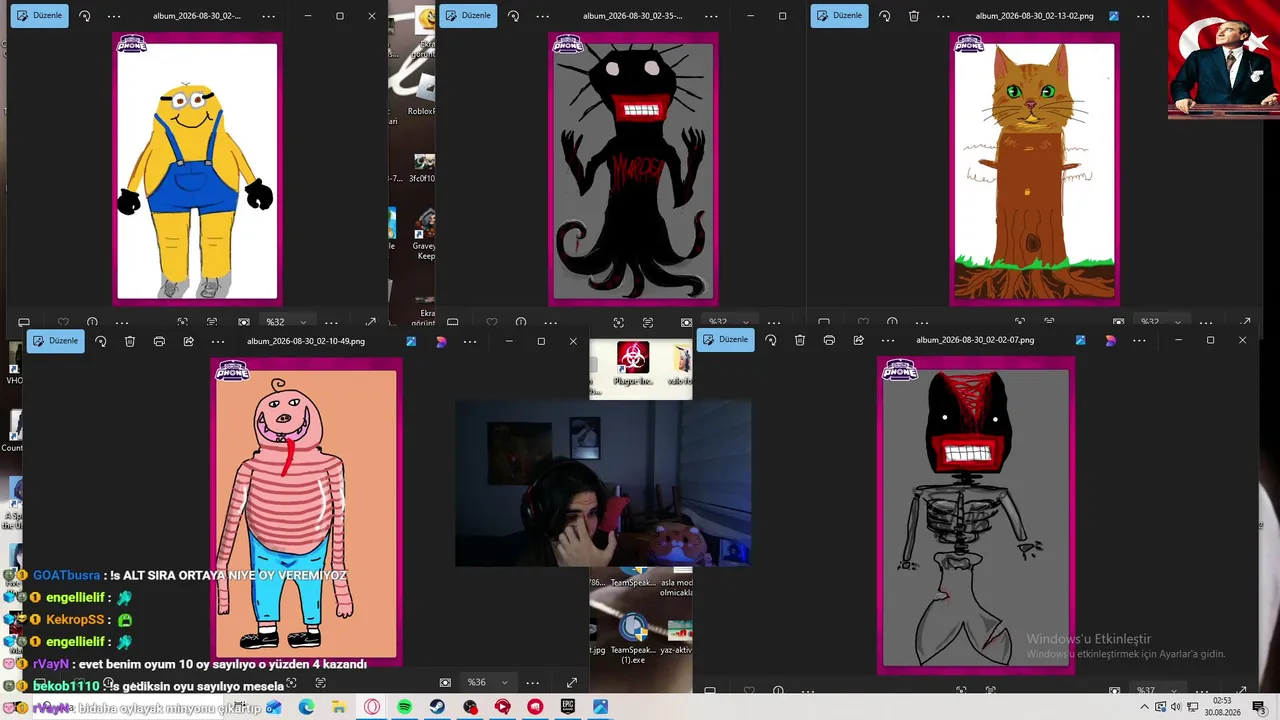Open Spotify from the taskbar
This screenshot has width=1280, height=720.
tap(404, 707)
